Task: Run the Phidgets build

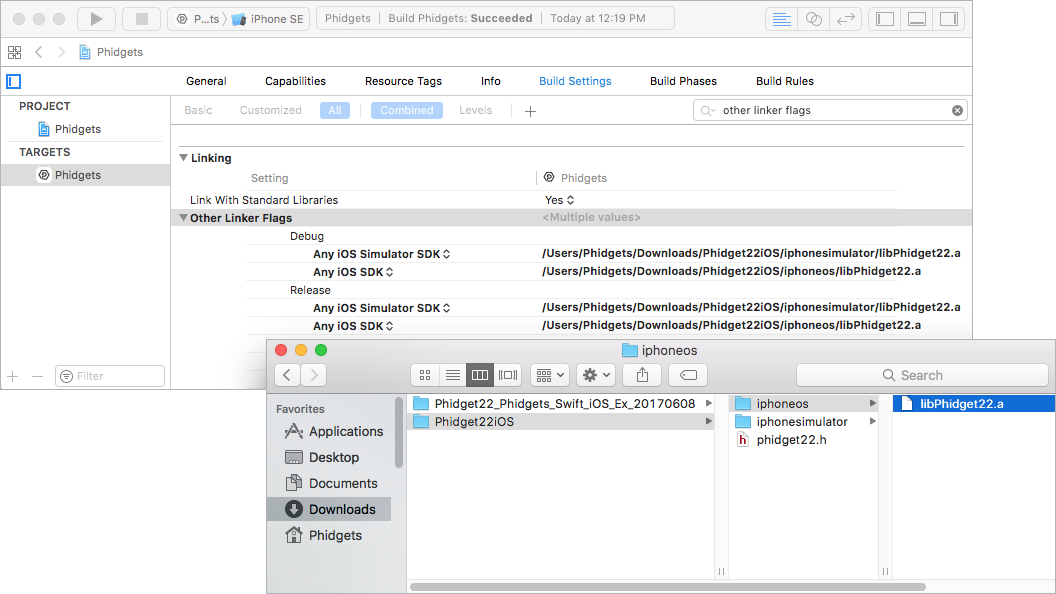Action: coord(96,19)
